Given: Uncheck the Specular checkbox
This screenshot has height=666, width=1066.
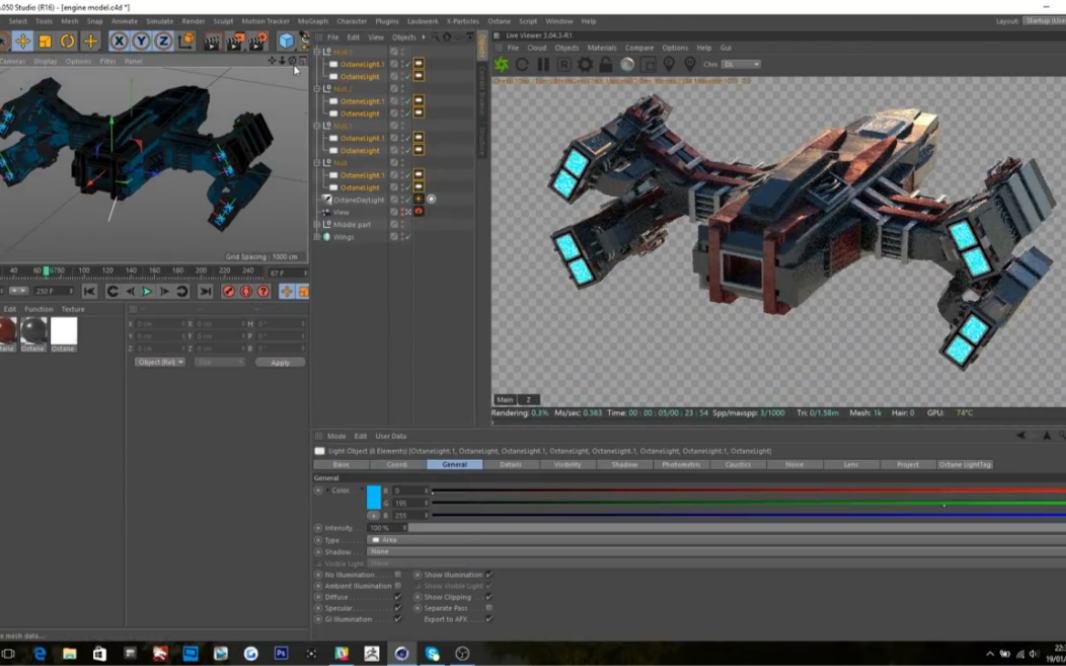Looking at the screenshot, I should [x=398, y=608].
